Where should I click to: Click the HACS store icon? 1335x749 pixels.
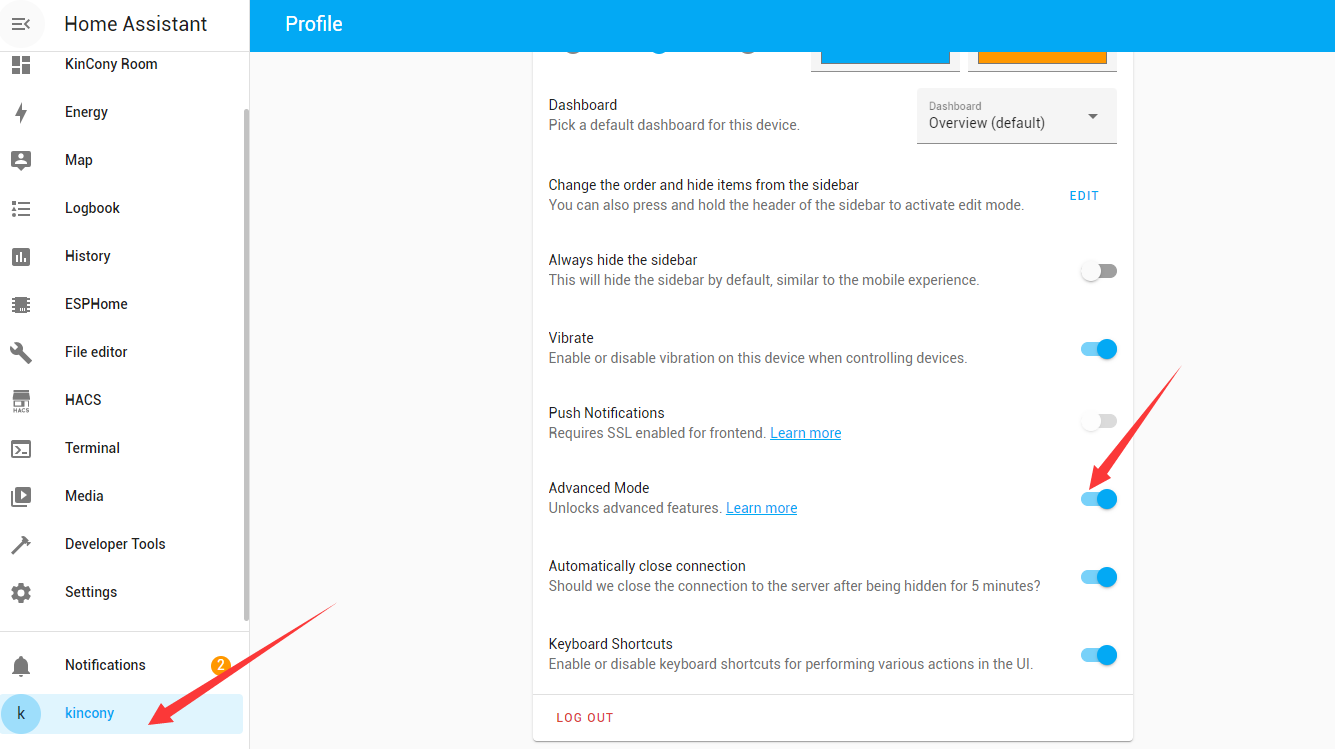coord(21,400)
